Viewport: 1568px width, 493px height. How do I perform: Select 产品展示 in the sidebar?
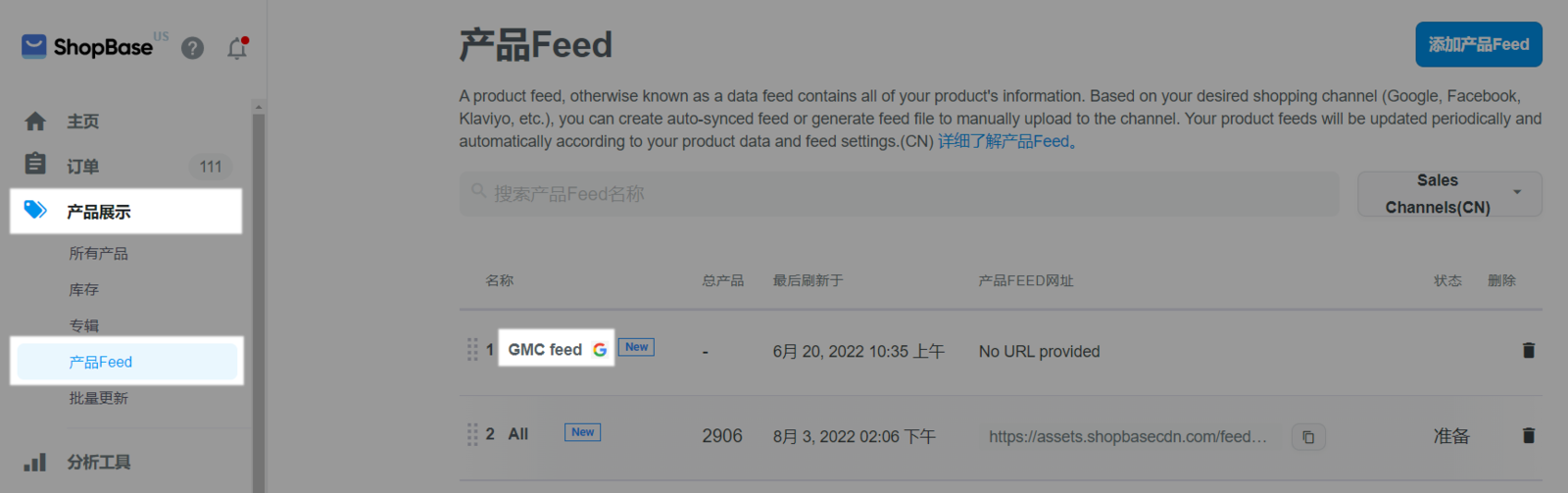tap(98, 212)
